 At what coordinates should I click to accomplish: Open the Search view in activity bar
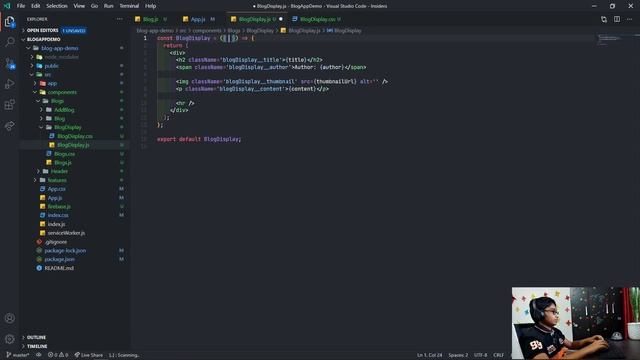[9, 42]
